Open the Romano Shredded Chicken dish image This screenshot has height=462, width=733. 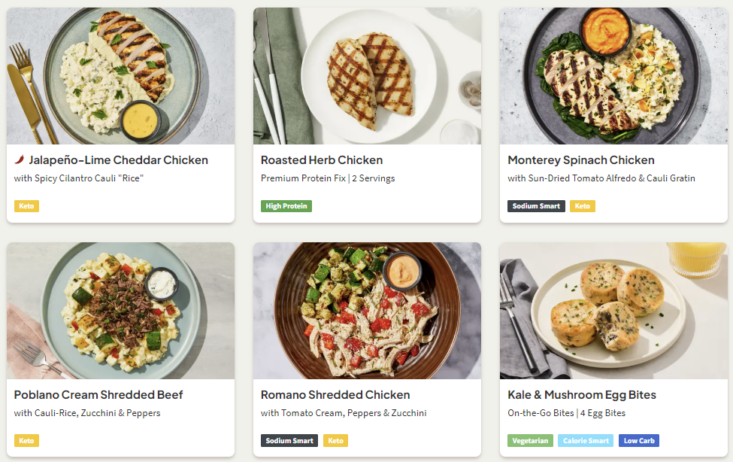pos(367,311)
